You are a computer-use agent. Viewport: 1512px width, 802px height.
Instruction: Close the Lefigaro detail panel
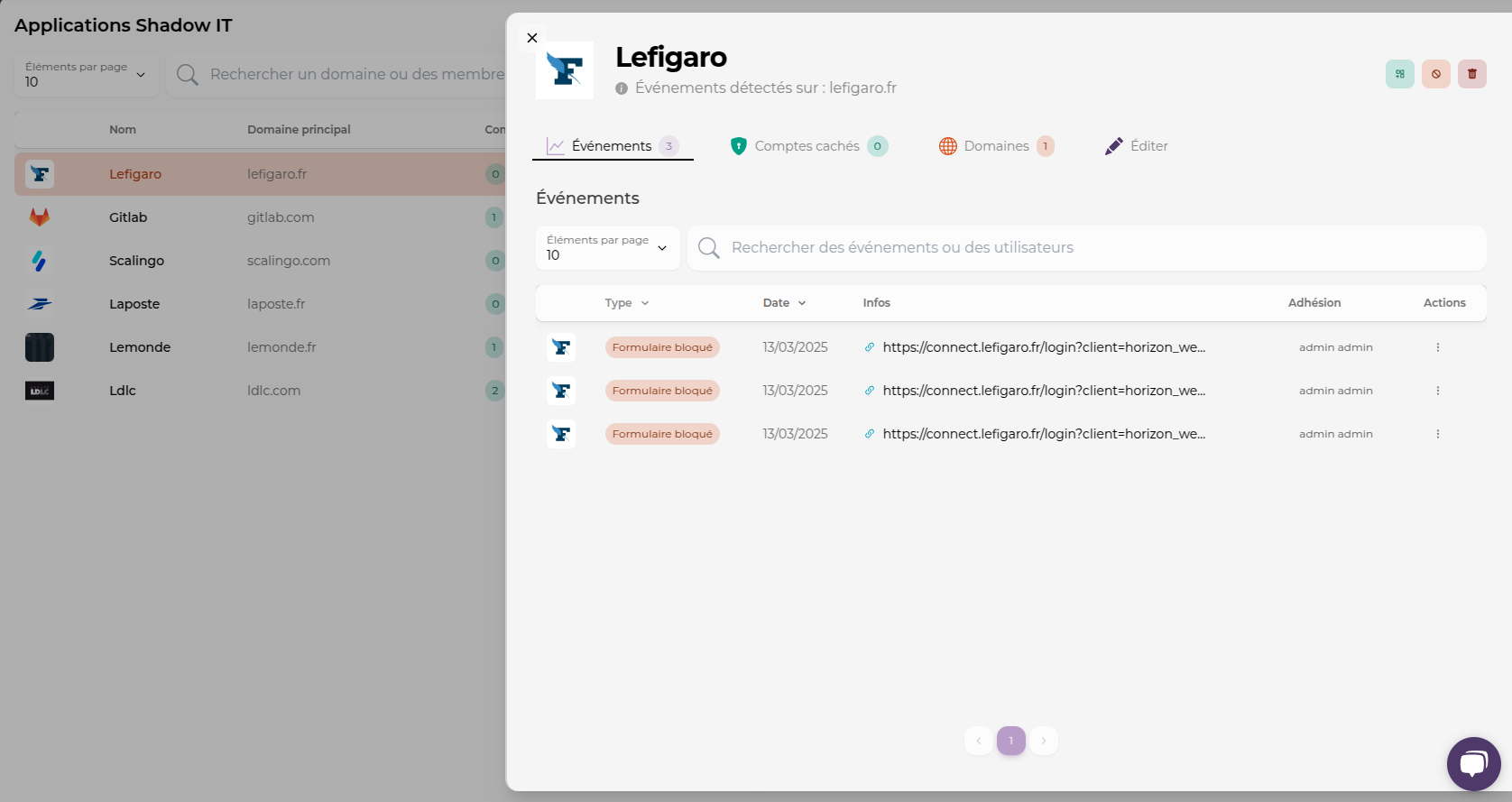click(x=532, y=38)
